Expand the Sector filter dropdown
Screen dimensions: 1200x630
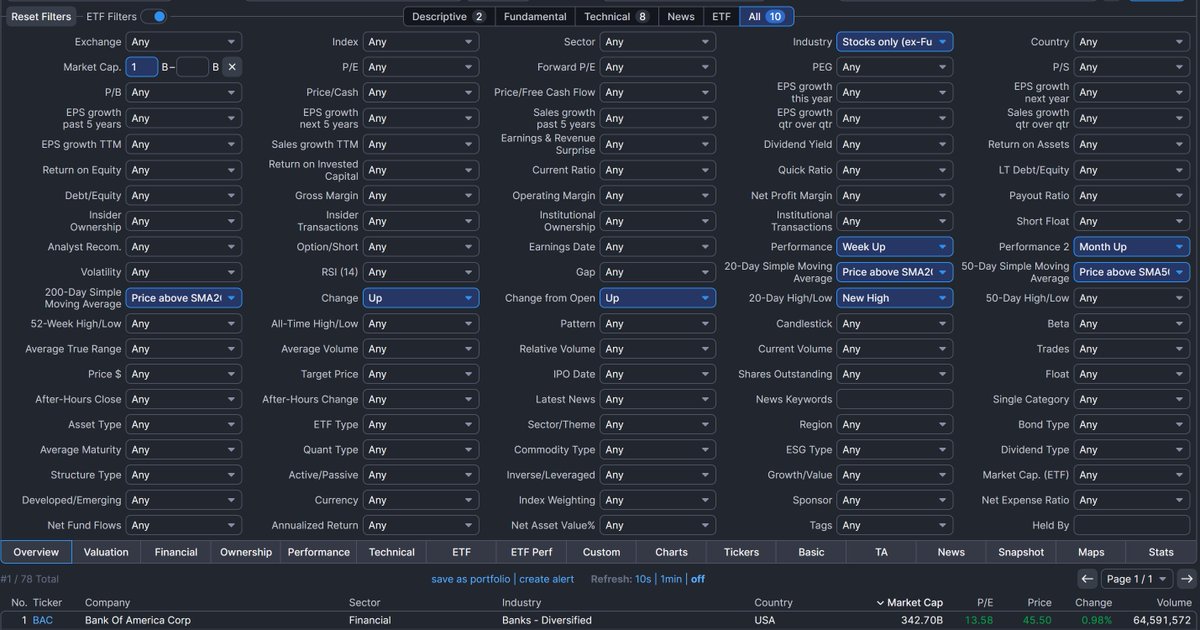pyautogui.click(x=658, y=42)
